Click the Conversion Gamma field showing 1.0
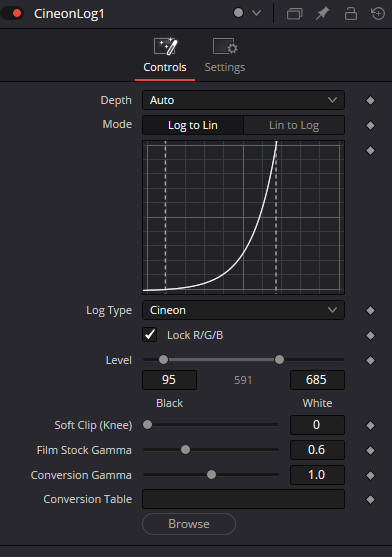The width and height of the screenshot is (392, 557). 317,475
